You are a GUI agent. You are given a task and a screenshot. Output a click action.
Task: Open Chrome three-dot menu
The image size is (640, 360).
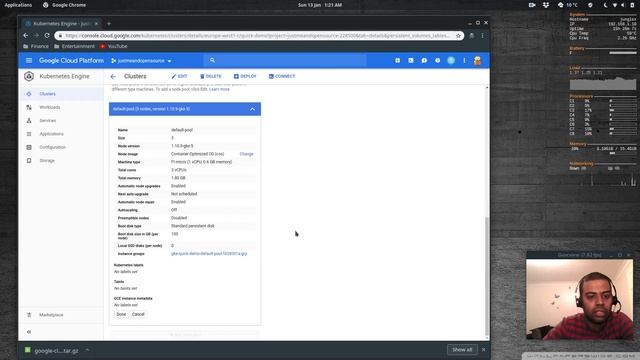(x=482, y=36)
